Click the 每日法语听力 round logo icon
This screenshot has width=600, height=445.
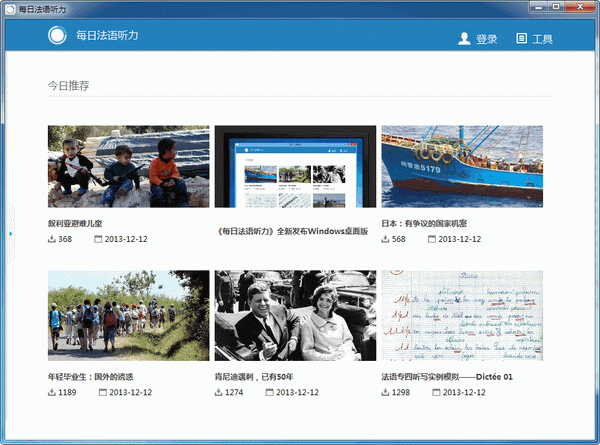coord(58,36)
